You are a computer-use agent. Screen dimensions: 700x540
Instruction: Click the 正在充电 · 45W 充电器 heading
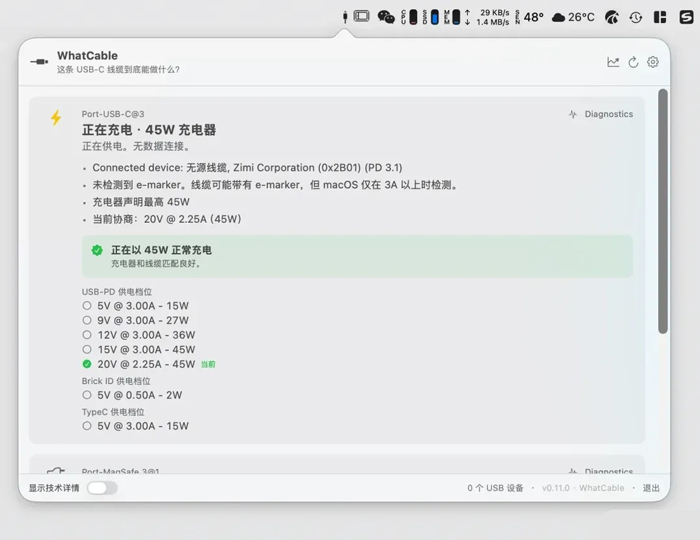pos(149,130)
